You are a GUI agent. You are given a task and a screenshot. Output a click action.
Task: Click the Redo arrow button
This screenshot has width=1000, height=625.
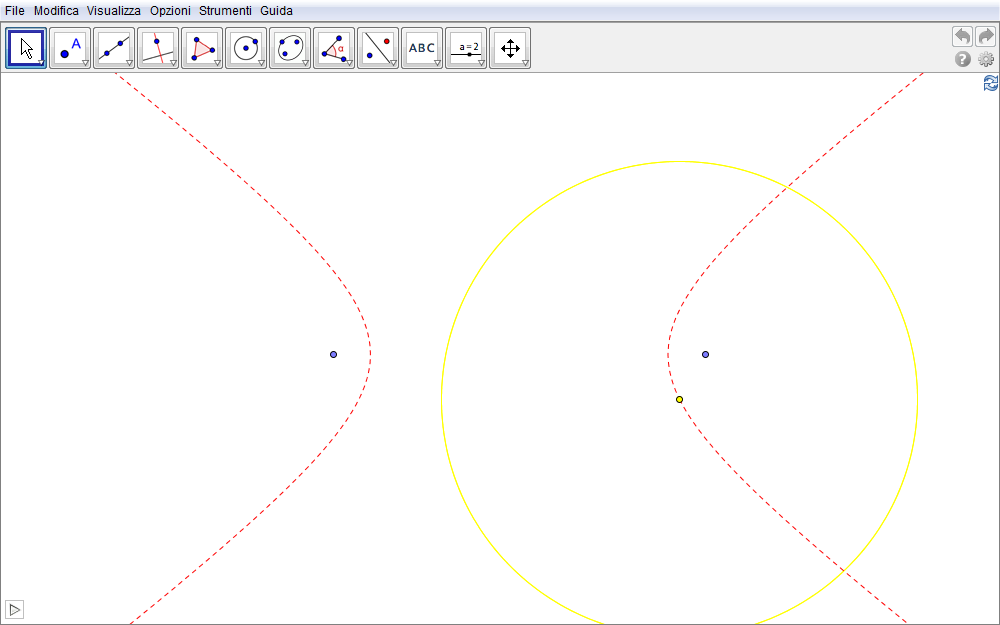point(986,37)
